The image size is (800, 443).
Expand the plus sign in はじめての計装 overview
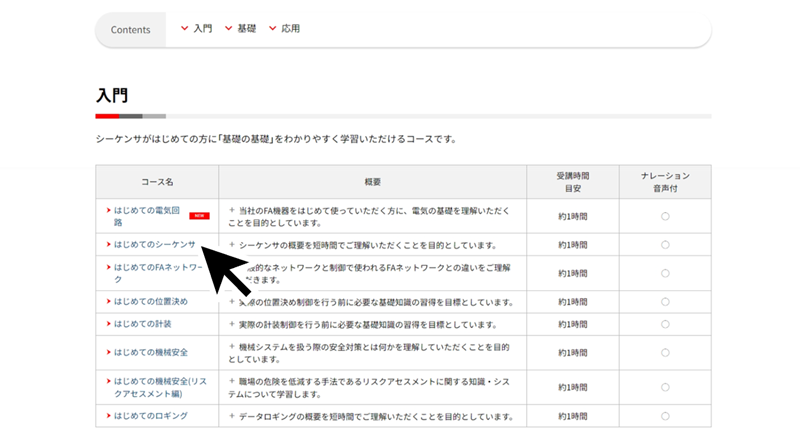click(232, 324)
